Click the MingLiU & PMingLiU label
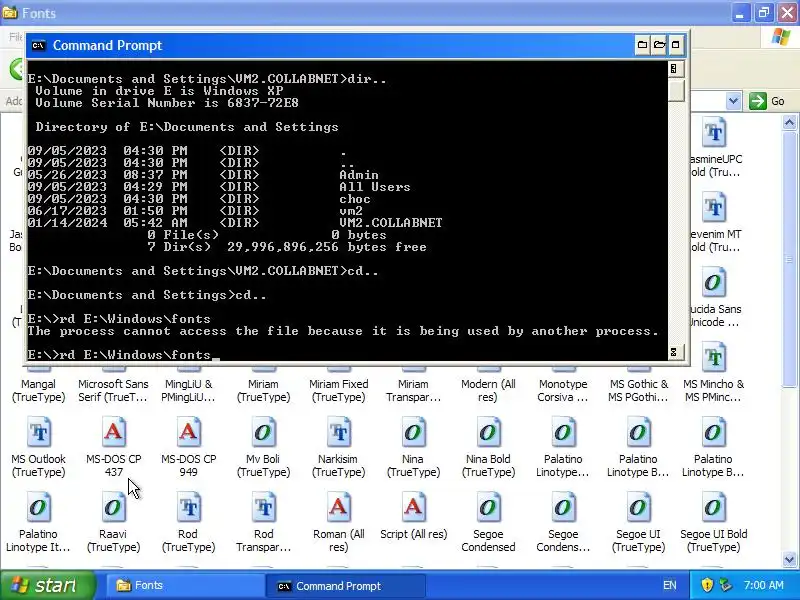The width and height of the screenshot is (800, 600). coord(188,391)
